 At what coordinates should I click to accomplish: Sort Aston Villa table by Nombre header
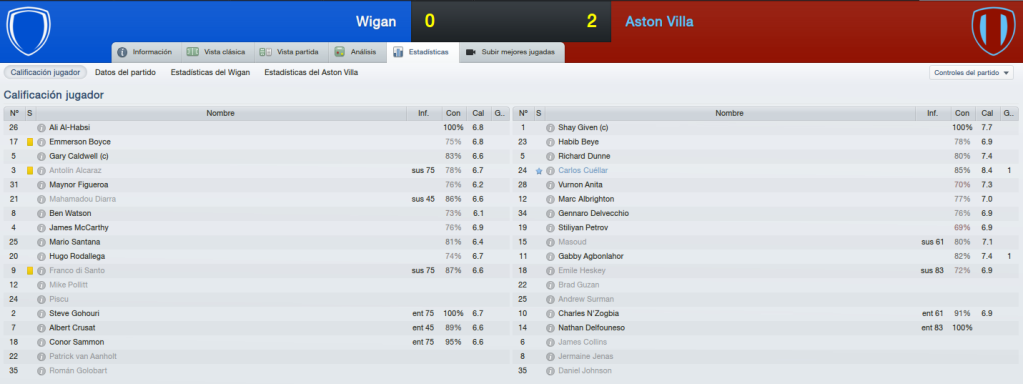click(729, 113)
